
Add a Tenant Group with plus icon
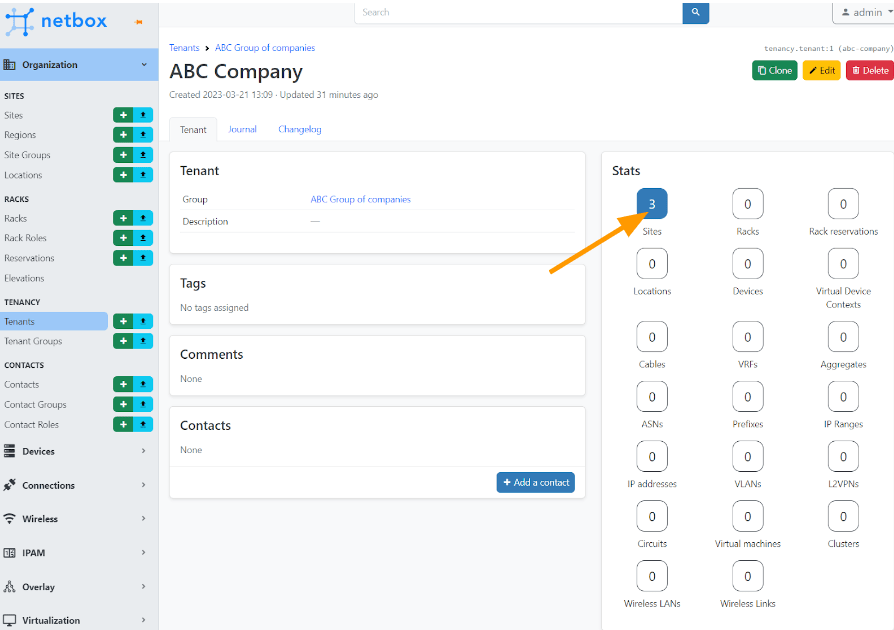(123, 341)
